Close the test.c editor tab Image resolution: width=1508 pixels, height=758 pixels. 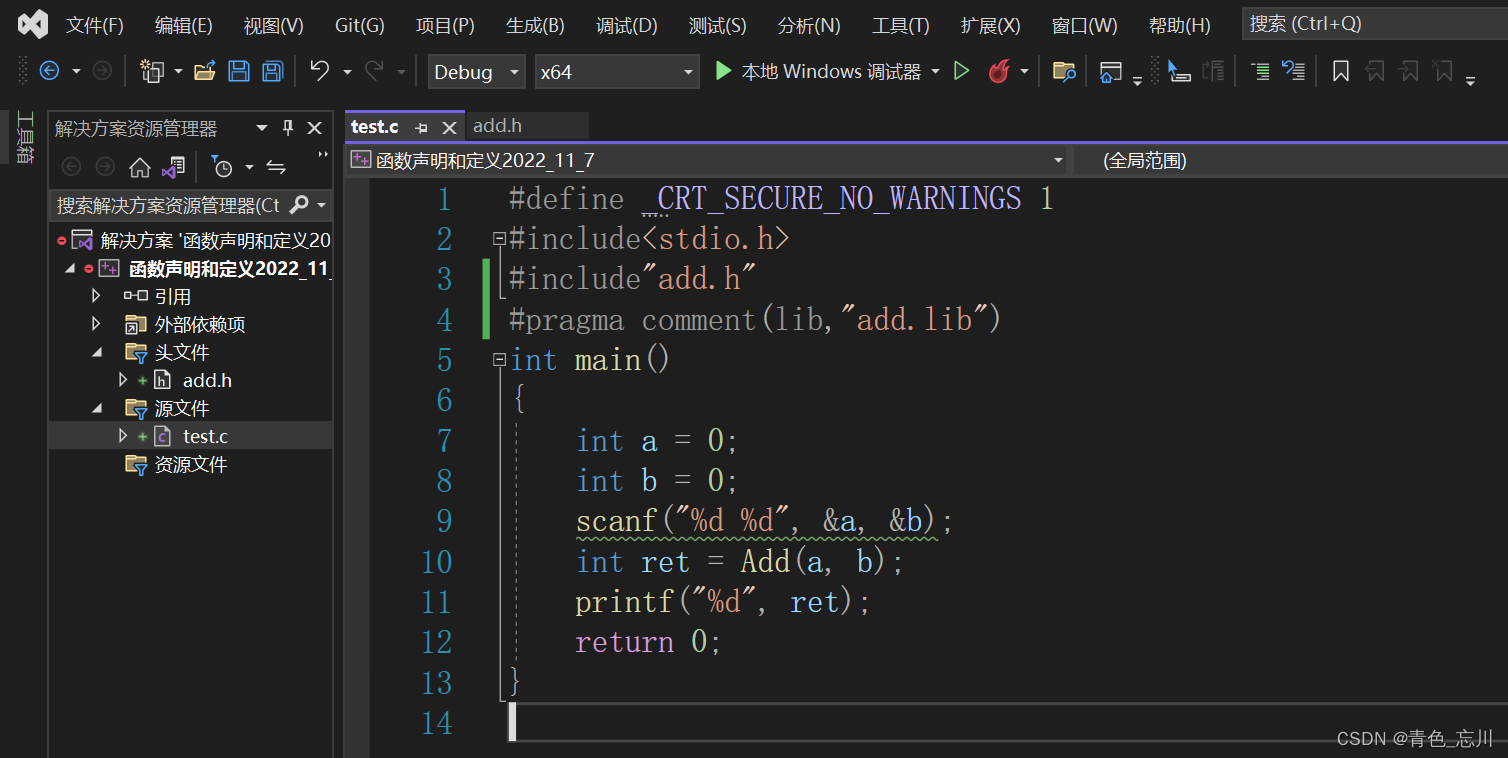[x=449, y=127]
